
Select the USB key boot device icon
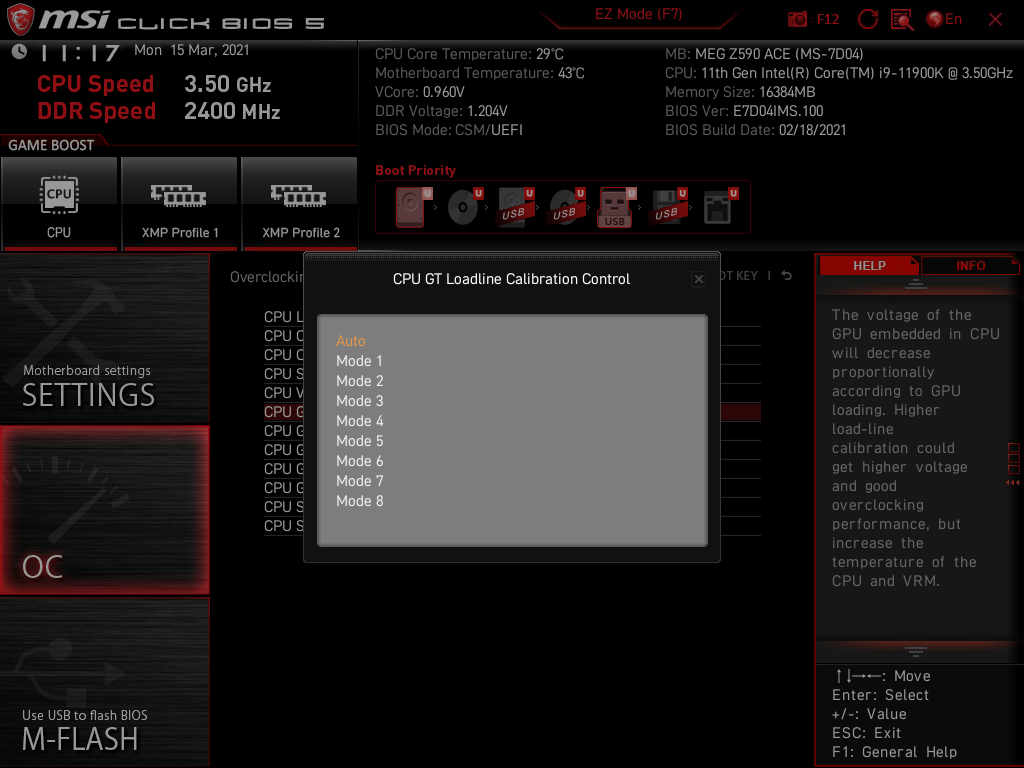(x=616, y=207)
